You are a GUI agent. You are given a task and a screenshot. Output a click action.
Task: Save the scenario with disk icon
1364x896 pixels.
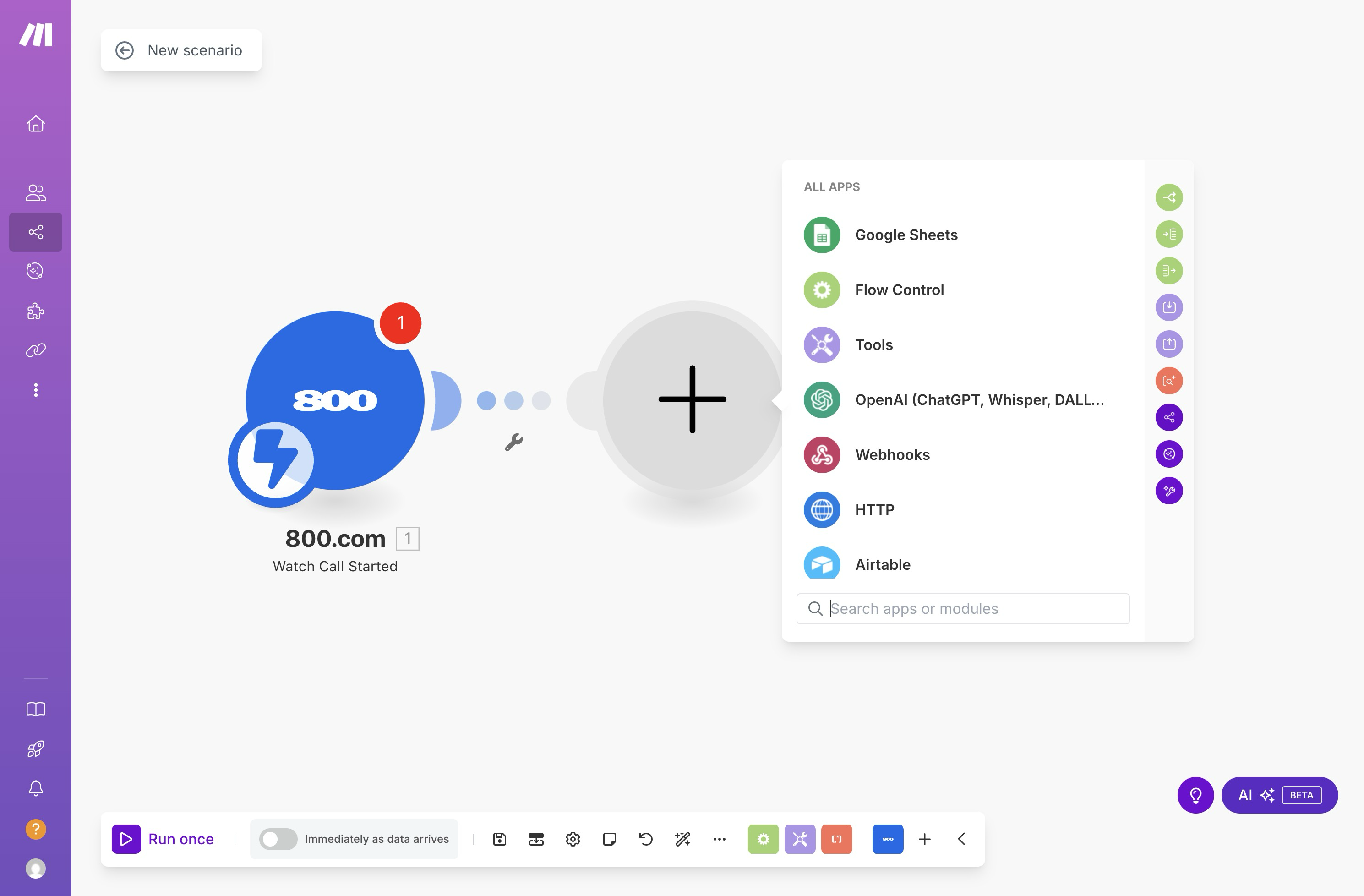(x=499, y=839)
